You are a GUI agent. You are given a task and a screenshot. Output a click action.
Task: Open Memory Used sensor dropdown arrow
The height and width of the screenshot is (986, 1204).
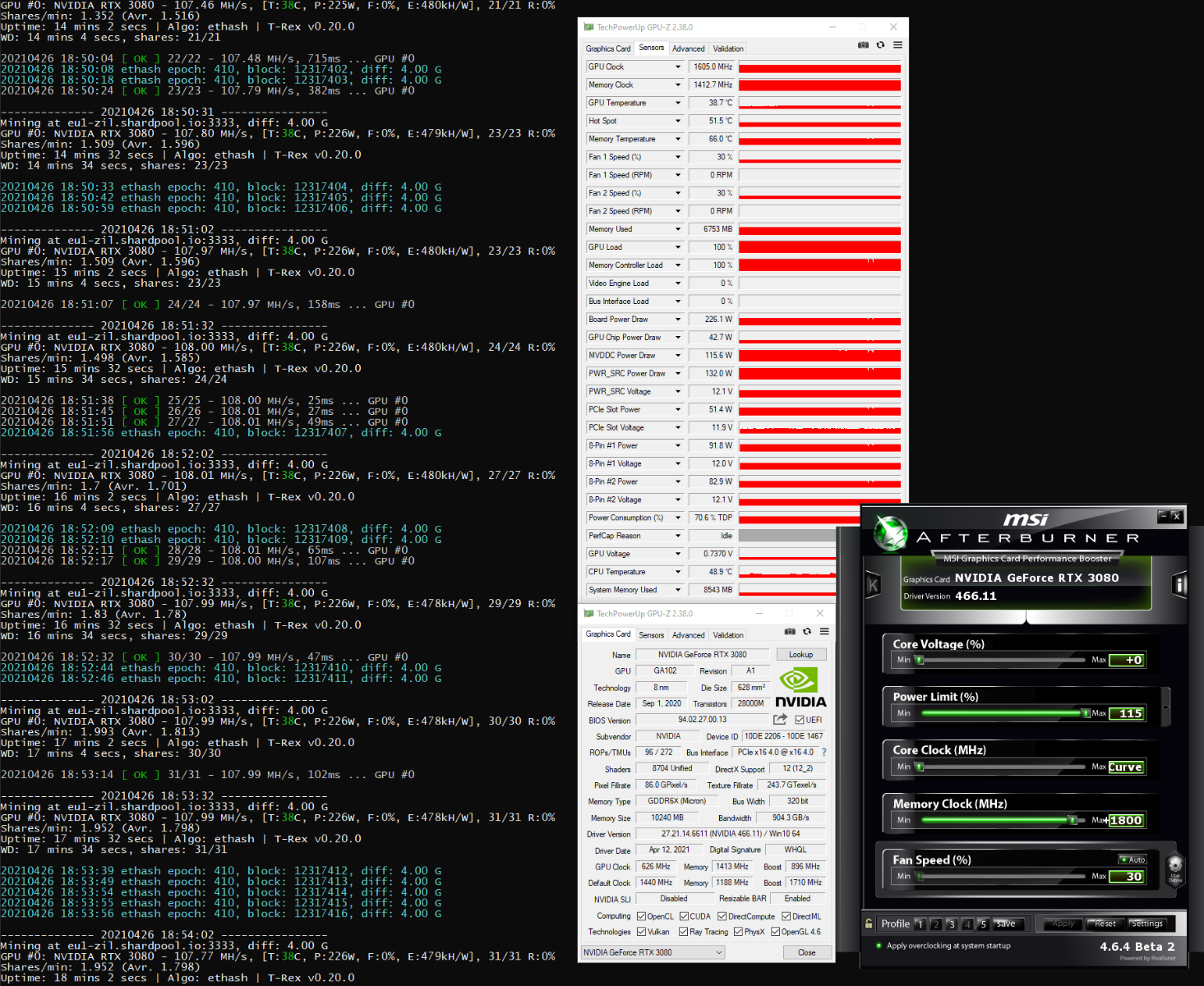tap(678, 229)
